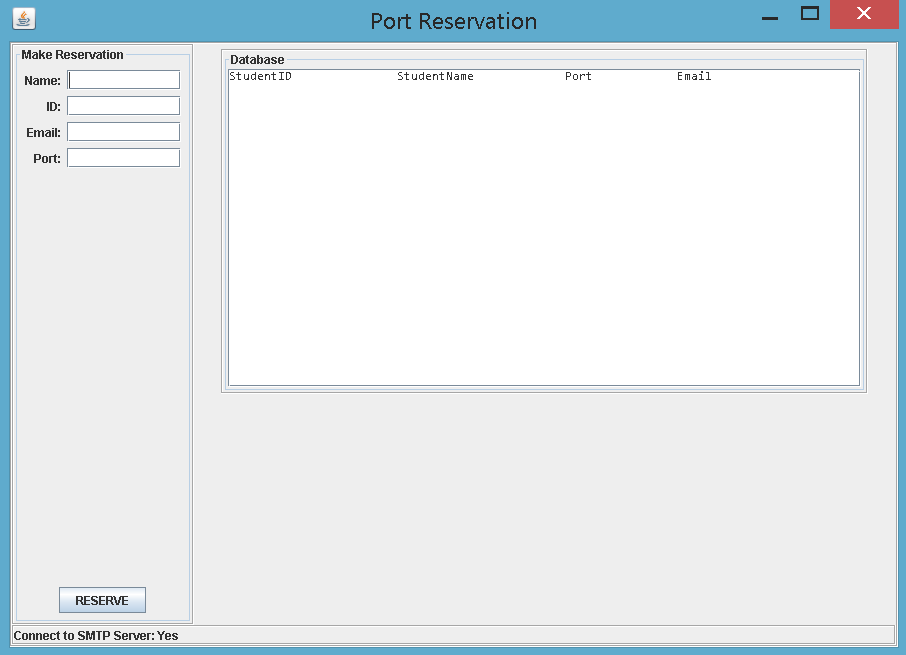The image size is (906, 655).
Task: Click the 'Make Reservation' panel title
Action: coord(72,55)
